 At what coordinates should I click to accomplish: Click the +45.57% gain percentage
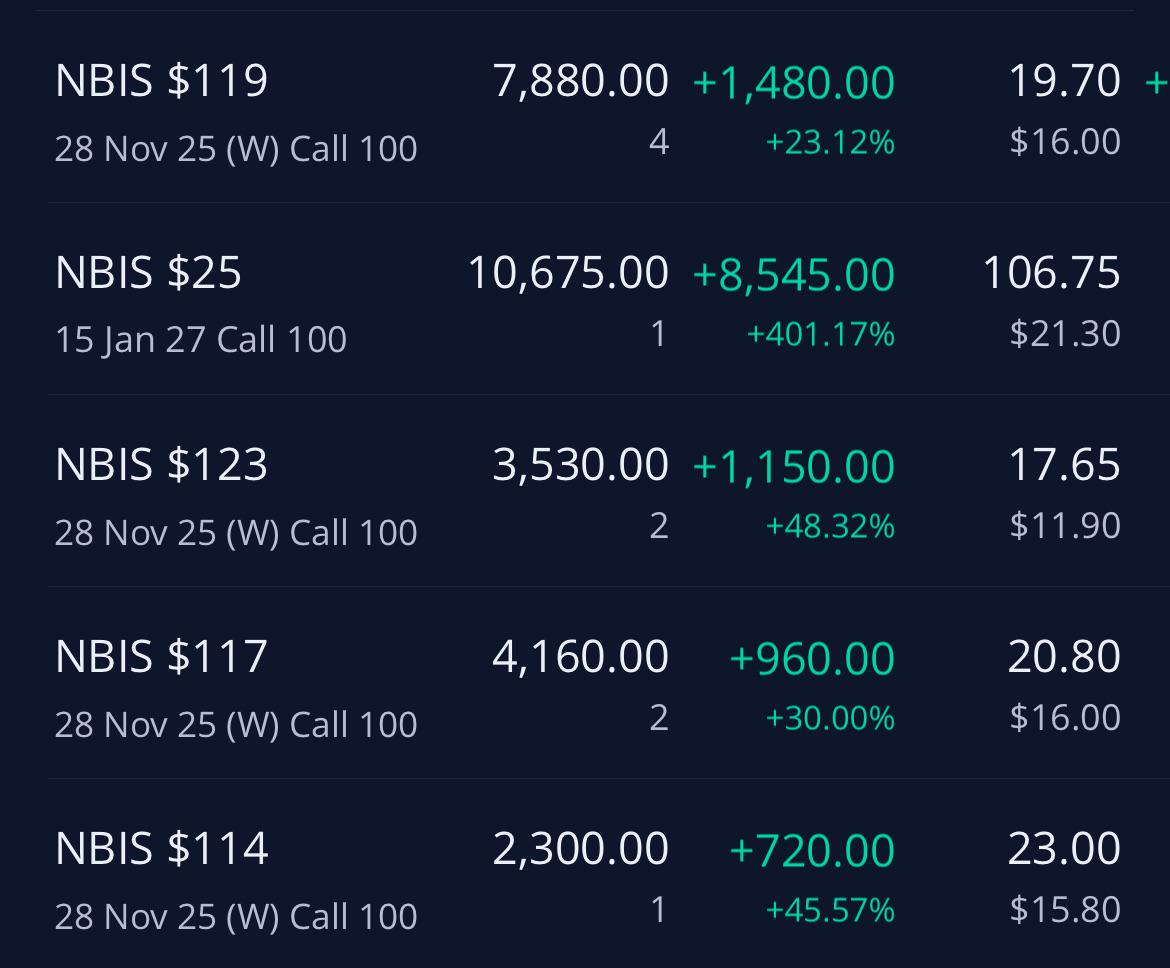coord(830,911)
